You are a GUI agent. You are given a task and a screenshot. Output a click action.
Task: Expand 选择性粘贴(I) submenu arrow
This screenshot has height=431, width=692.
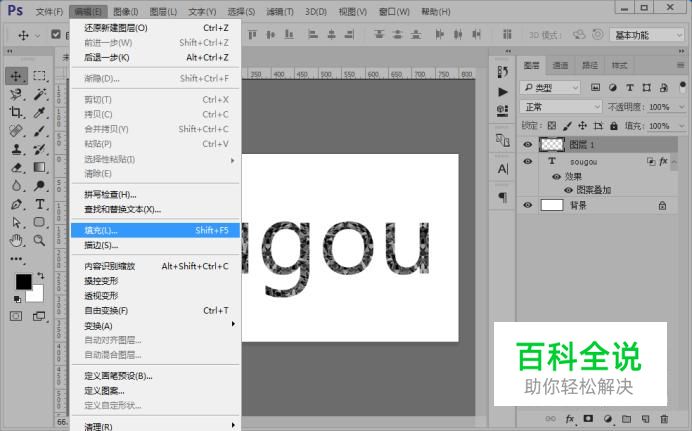point(233,161)
